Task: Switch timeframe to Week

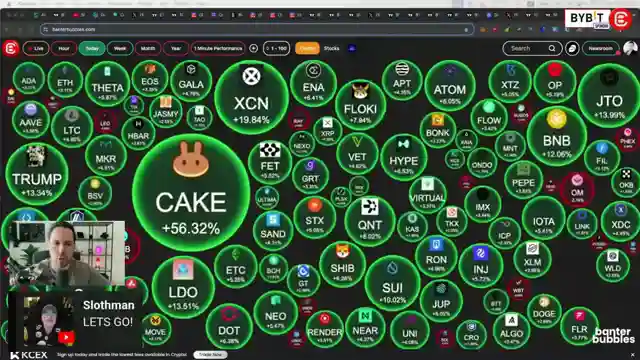Action: point(120,49)
